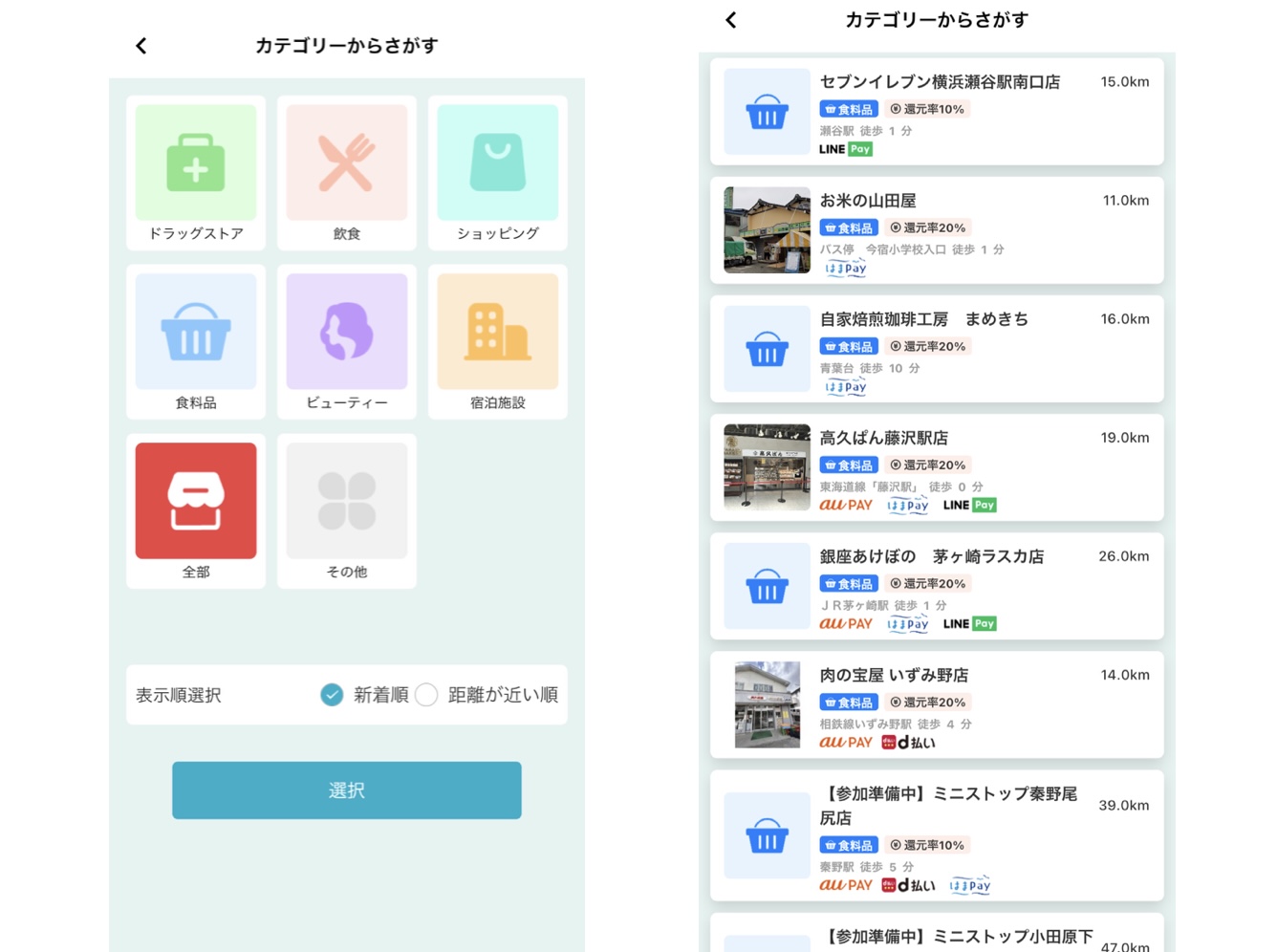Choose the 宿泊施設 building icon
This screenshot has width=1277, height=952.
tap(498, 332)
